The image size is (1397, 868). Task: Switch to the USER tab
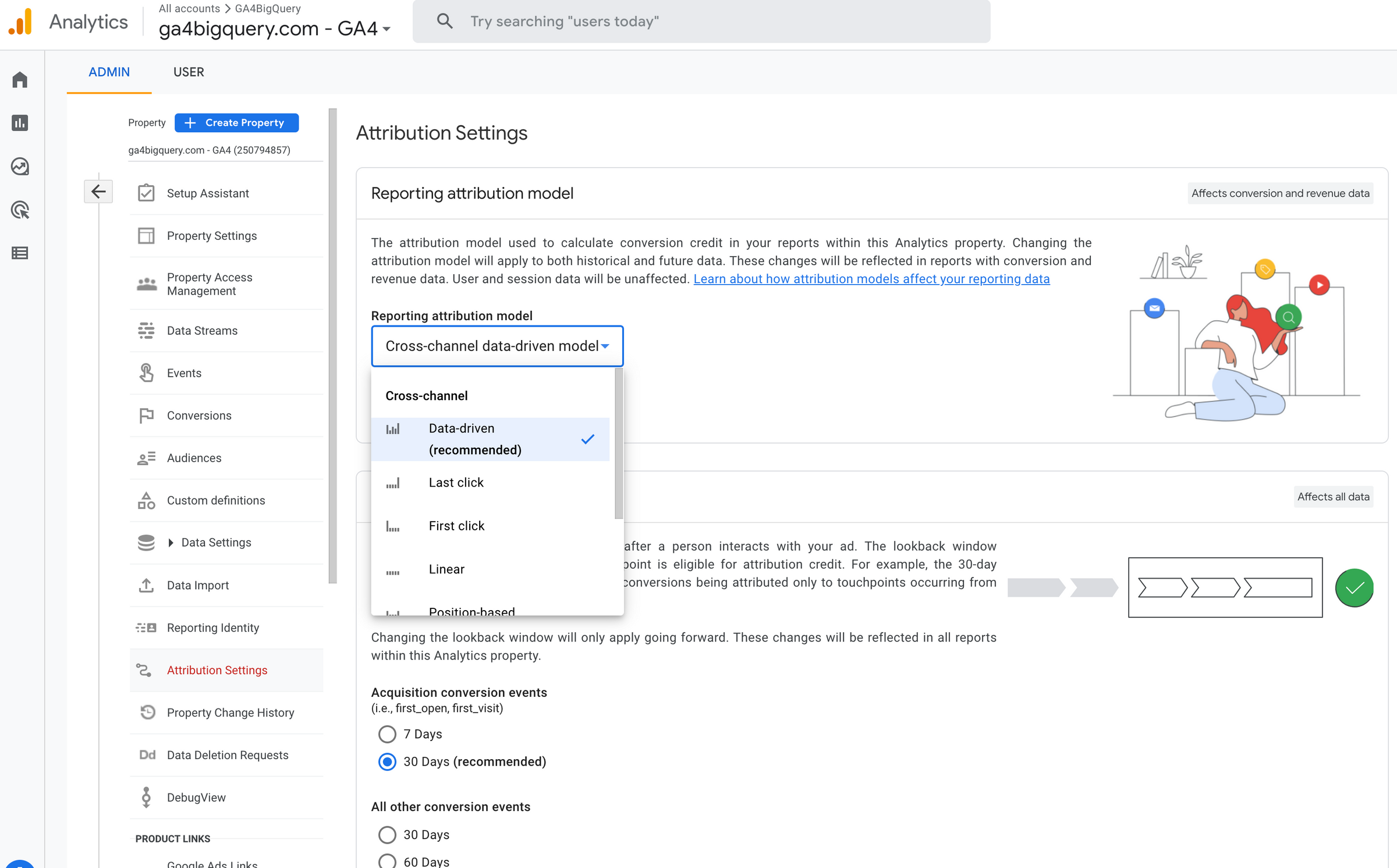tap(189, 72)
